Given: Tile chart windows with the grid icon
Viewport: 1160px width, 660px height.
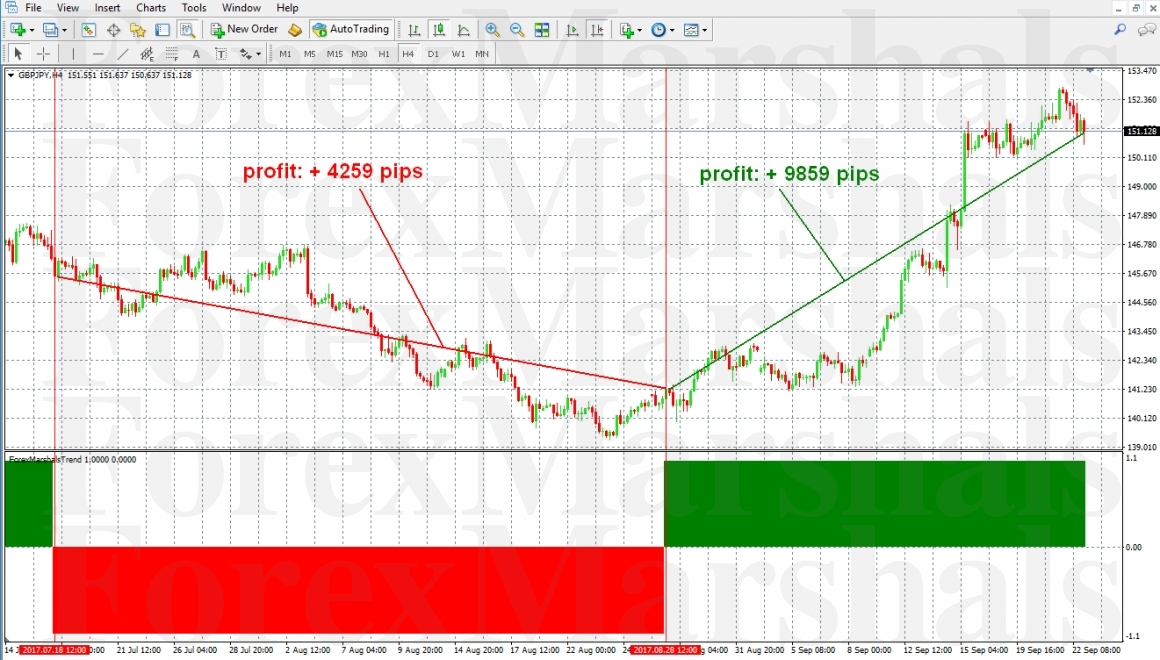Looking at the screenshot, I should click(542, 30).
